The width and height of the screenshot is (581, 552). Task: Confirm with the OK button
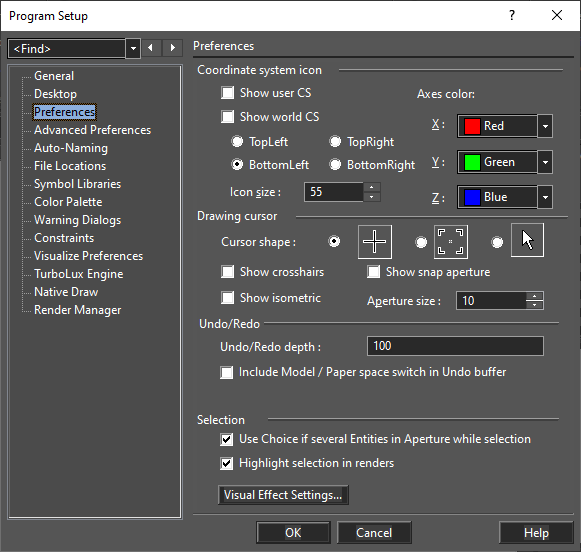click(293, 533)
